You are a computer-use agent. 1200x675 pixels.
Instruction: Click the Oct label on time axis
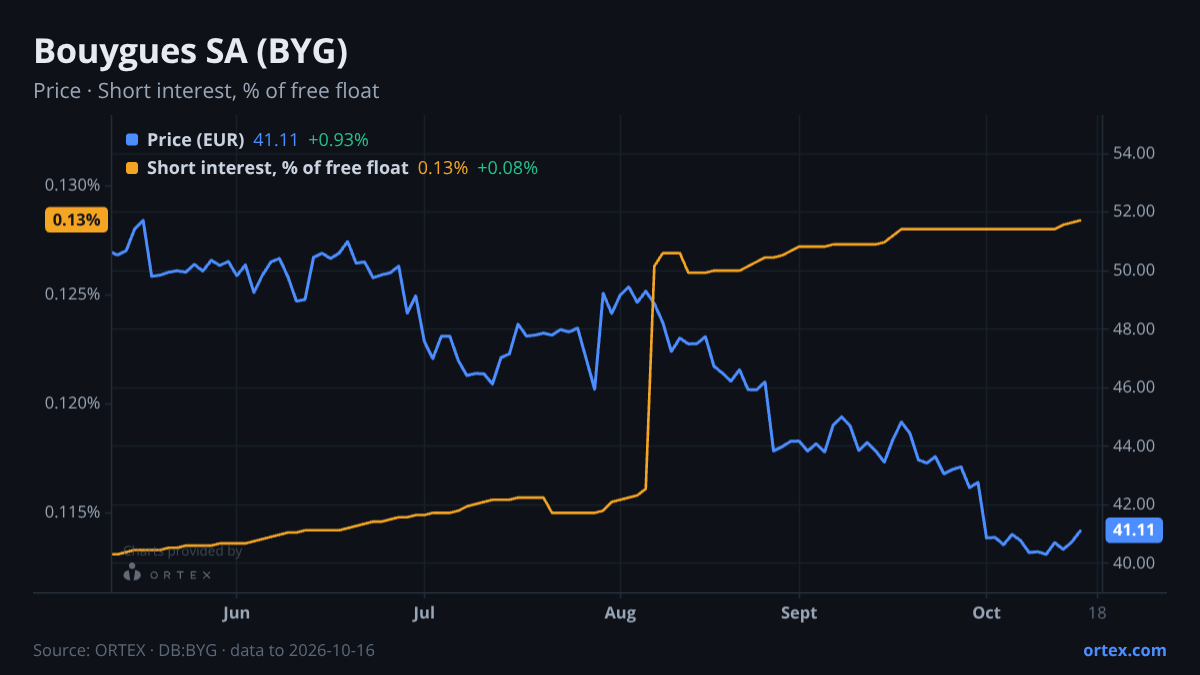pyautogui.click(x=986, y=612)
